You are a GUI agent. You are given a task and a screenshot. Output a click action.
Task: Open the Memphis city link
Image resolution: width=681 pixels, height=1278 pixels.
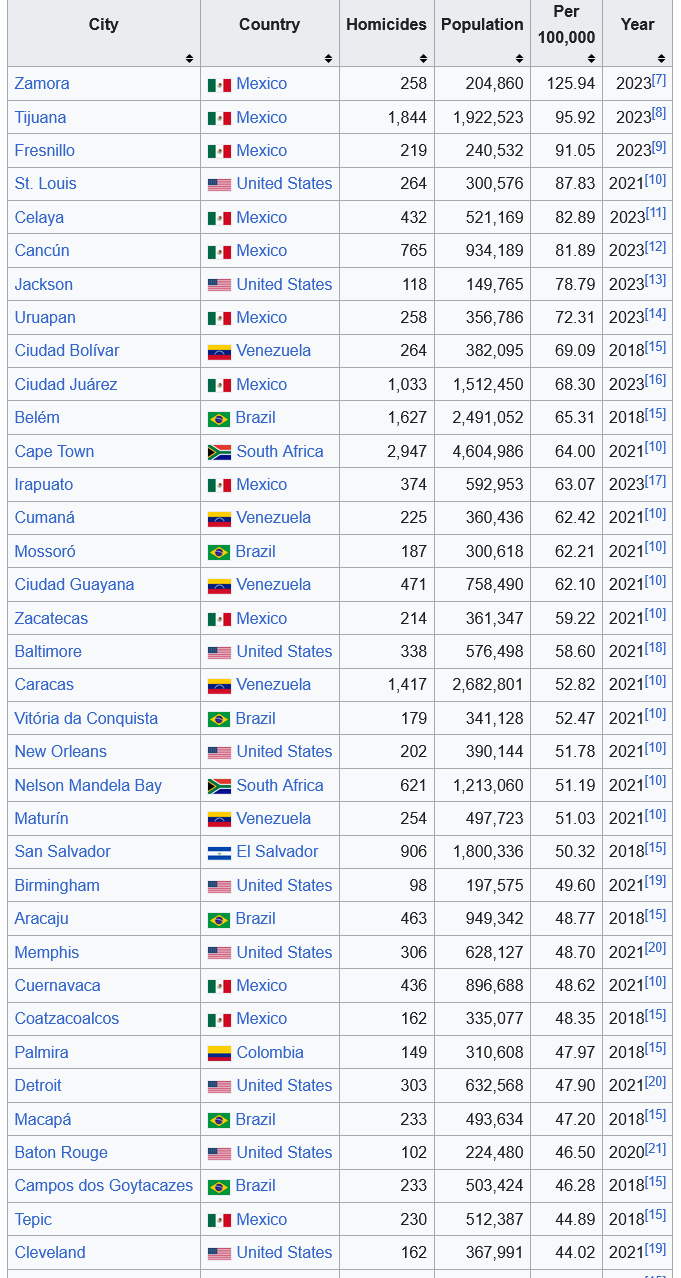coord(47,952)
